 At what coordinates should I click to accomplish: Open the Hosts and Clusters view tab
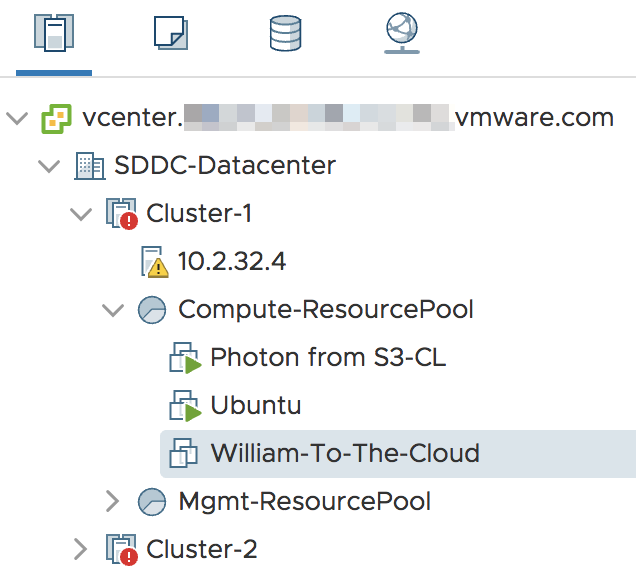pyautogui.click(x=53, y=34)
